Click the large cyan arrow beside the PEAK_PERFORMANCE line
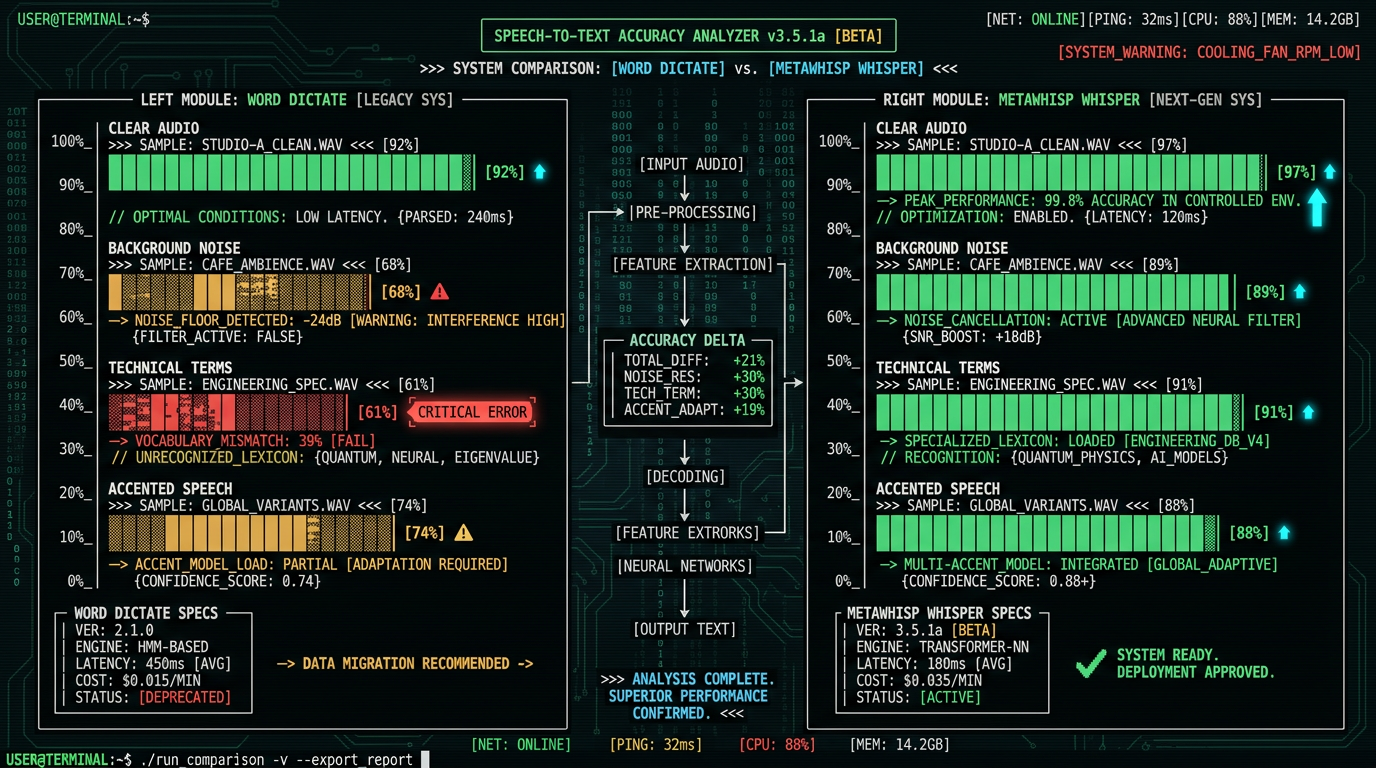This screenshot has height=768, width=1376. click(x=1317, y=207)
